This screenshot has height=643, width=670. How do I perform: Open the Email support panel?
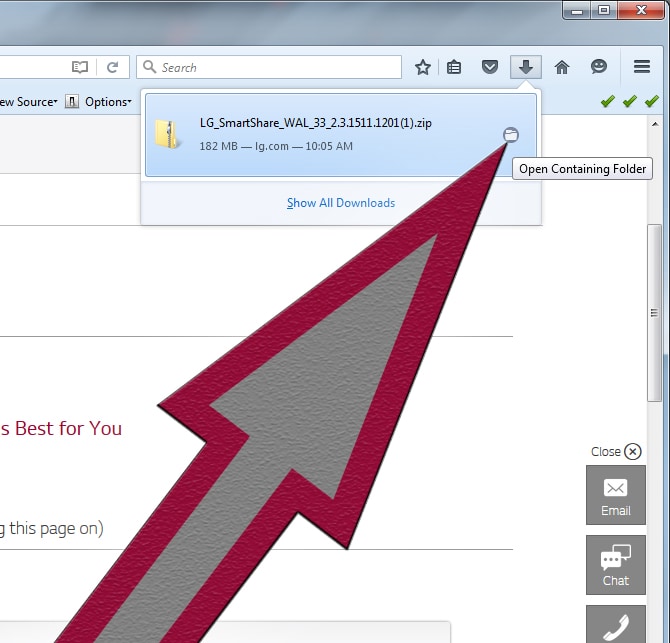coord(616,495)
